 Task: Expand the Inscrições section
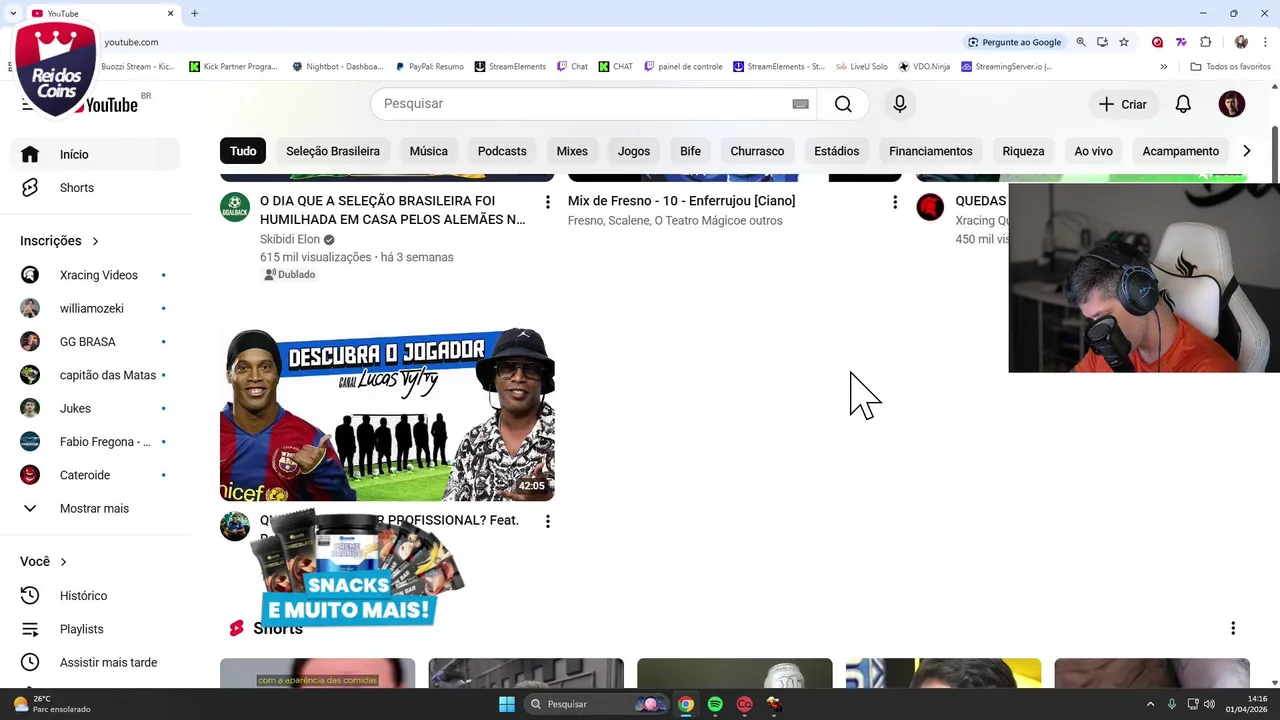tap(60, 241)
